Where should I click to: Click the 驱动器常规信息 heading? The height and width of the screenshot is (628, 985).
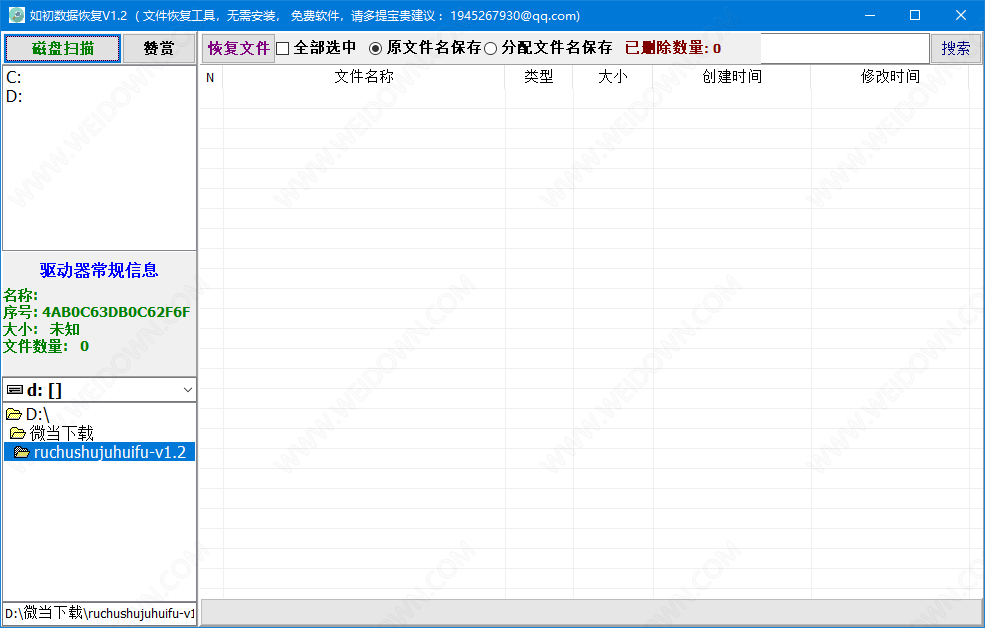point(99,270)
